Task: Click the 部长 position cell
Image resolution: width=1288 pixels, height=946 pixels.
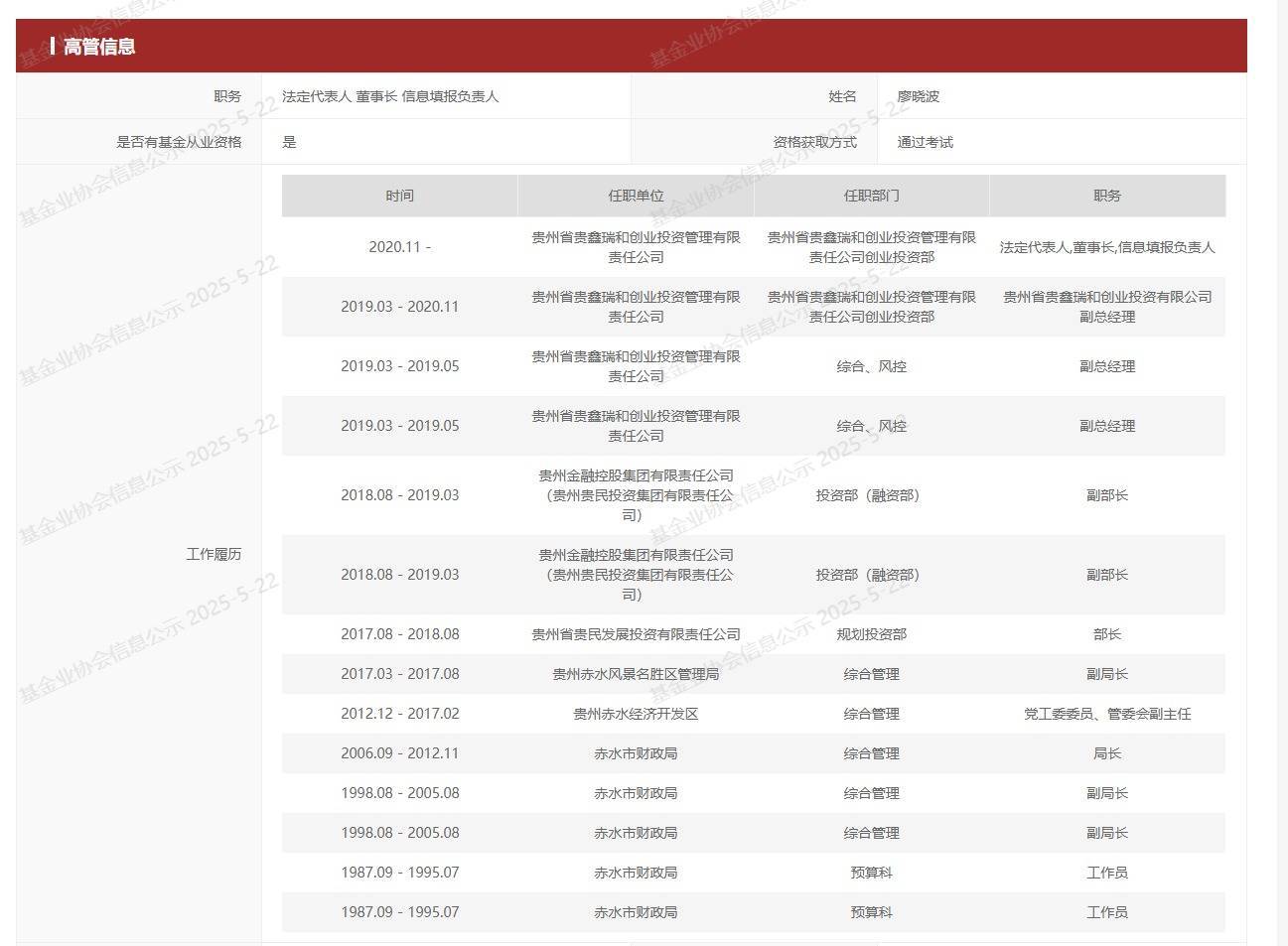Action: click(1107, 634)
